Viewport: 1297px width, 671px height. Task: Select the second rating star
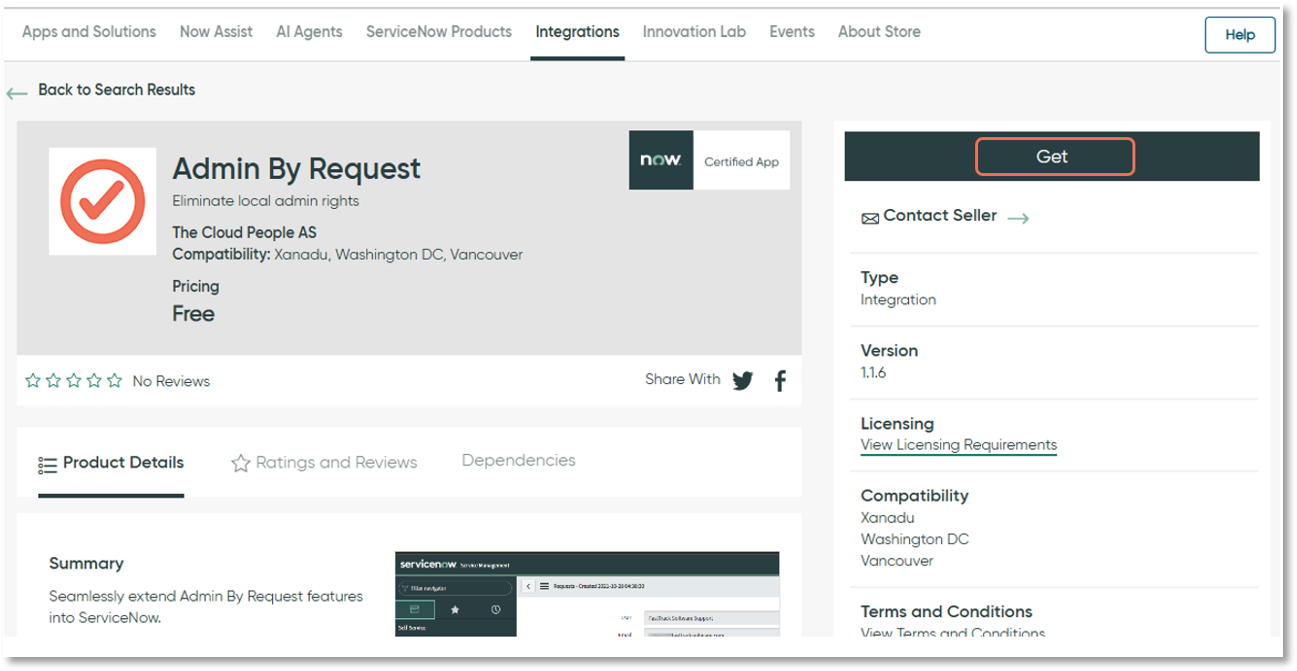tap(53, 381)
